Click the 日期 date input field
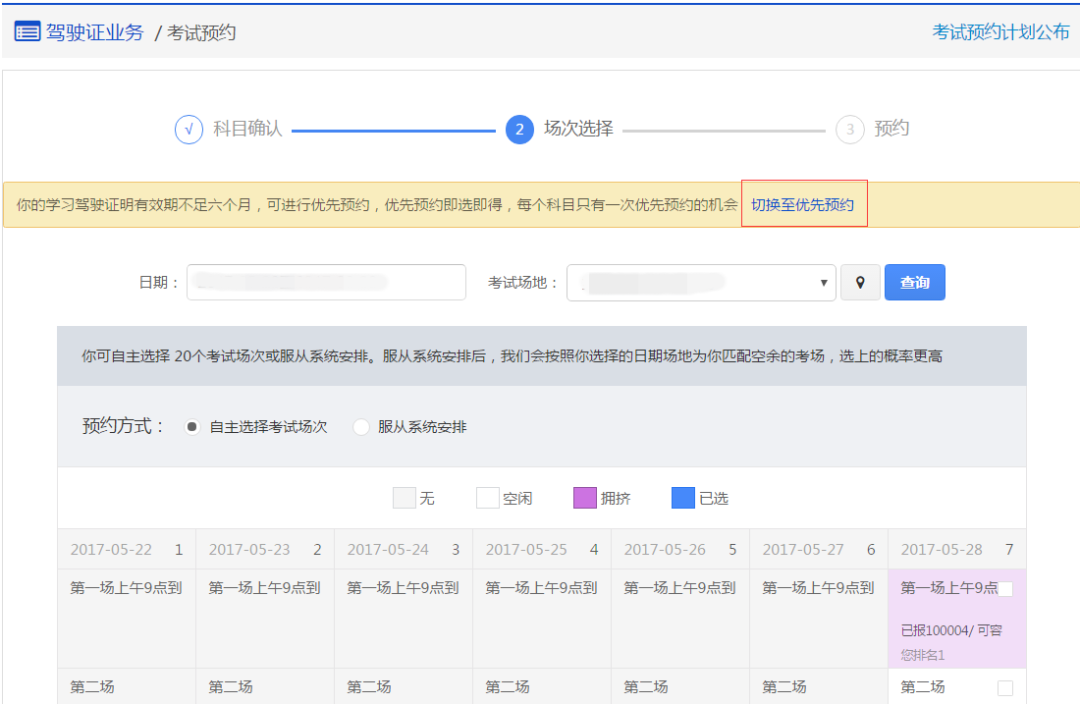The height and width of the screenshot is (704, 1080). (x=326, y=283)
